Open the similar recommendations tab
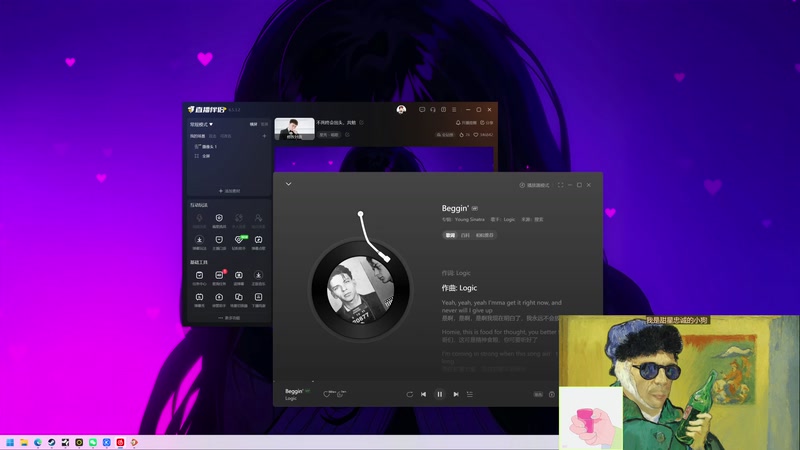The height and width of the screenshot is (450, 800). (x=484, y=235)
